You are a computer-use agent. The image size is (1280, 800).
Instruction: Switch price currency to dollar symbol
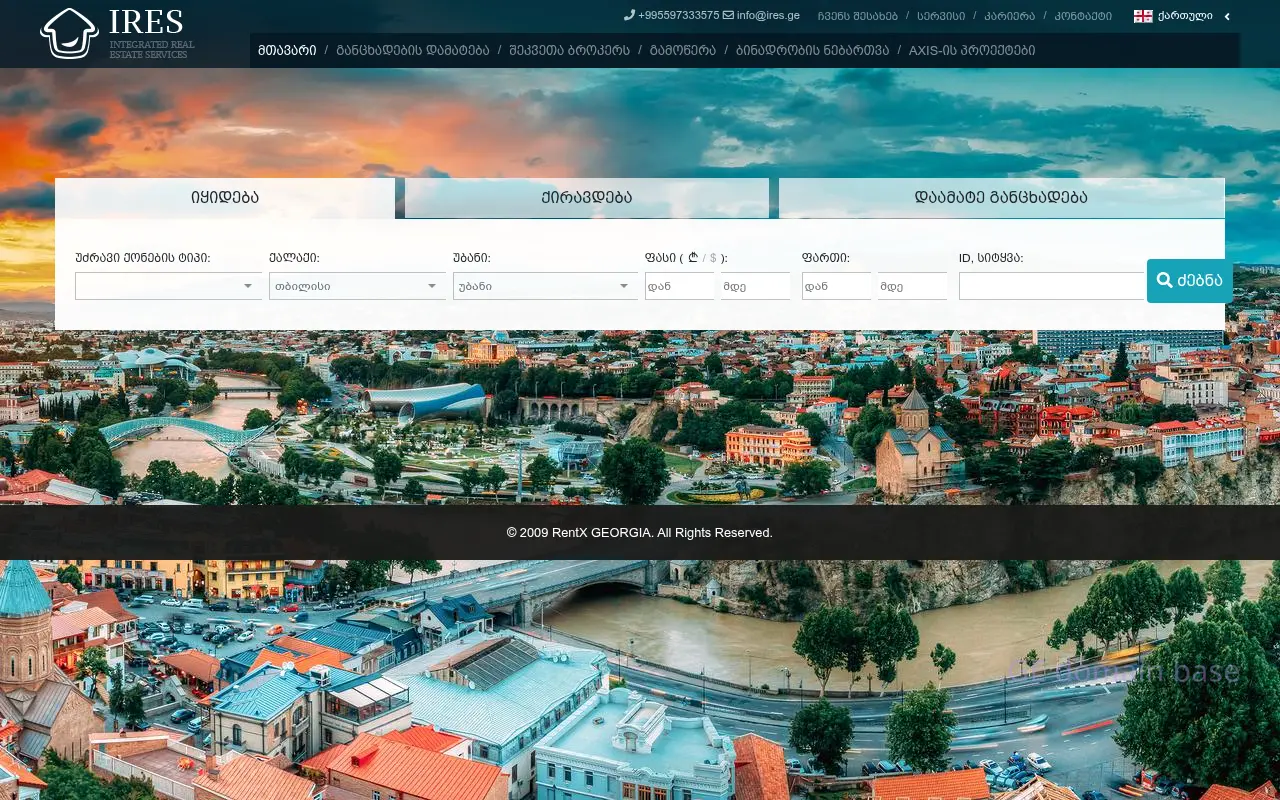713,258
